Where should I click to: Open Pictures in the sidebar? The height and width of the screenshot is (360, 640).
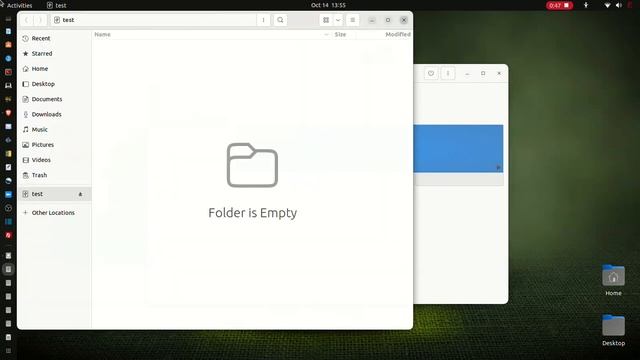(x=55, y=145)
